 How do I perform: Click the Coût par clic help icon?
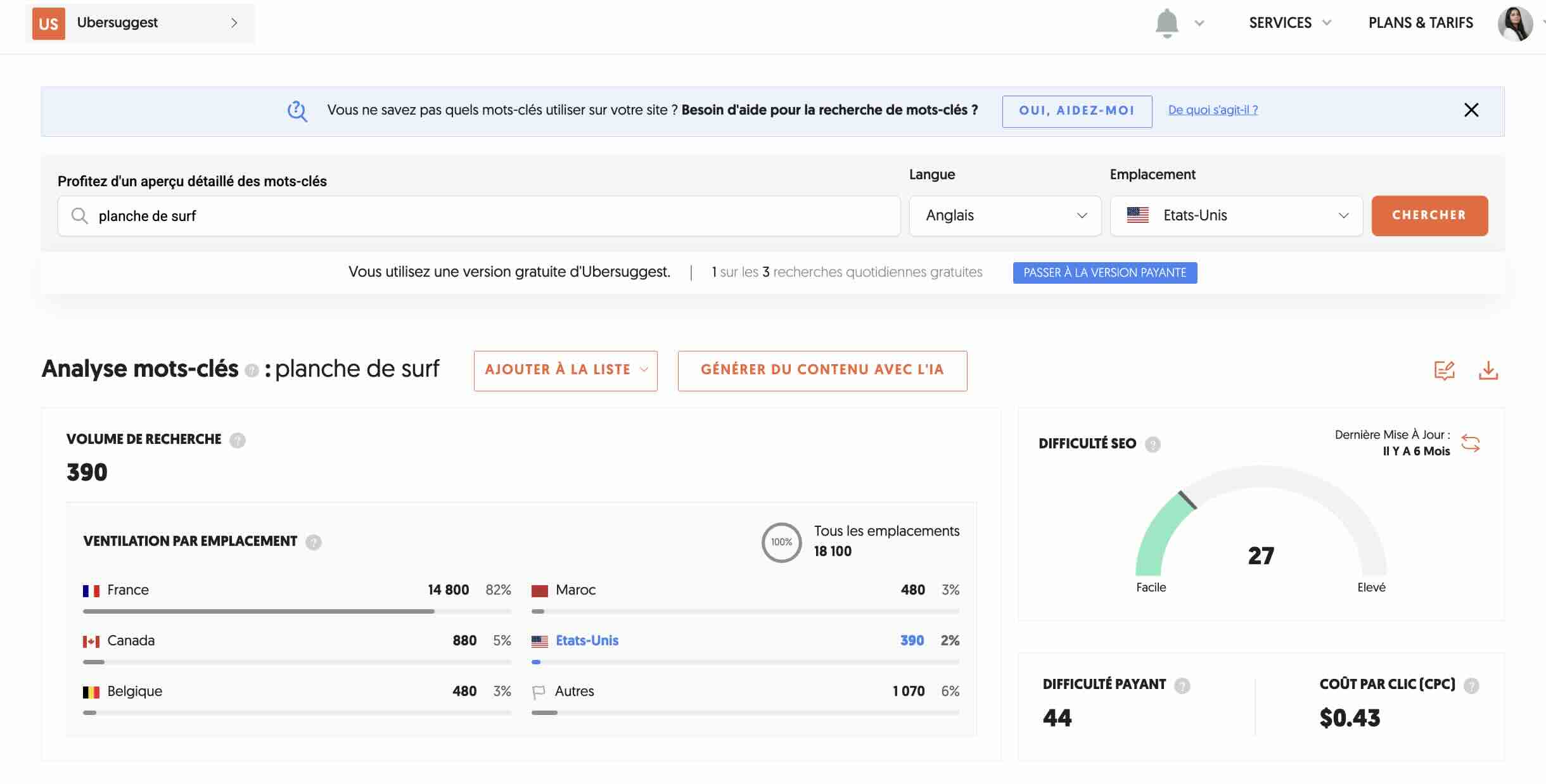(1471, 685)
